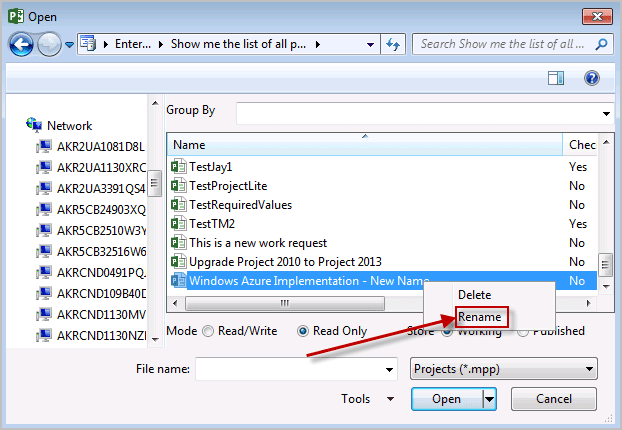The image size is (622, 430).
Task: Select Upgrade Project 2010 to Project 2013
Action: point(285,262)
